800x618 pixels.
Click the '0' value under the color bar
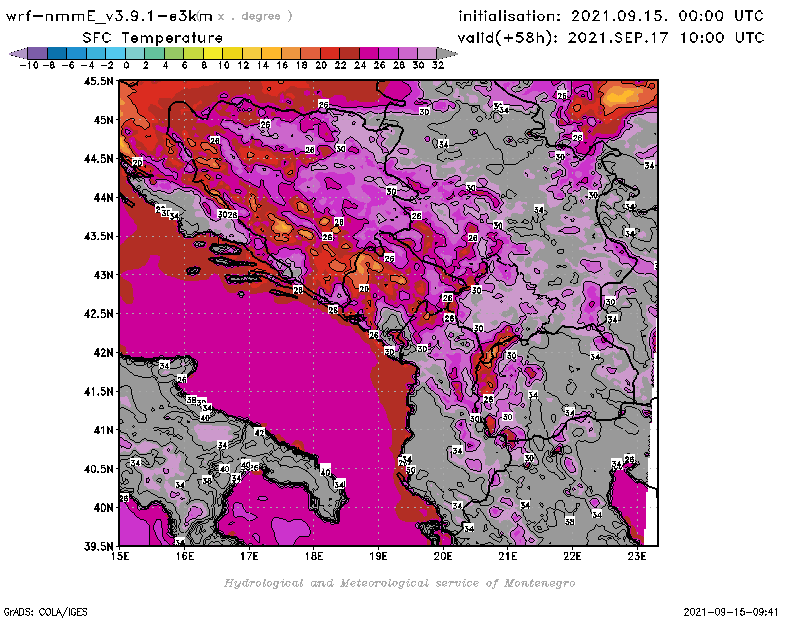tap(127, 65)
